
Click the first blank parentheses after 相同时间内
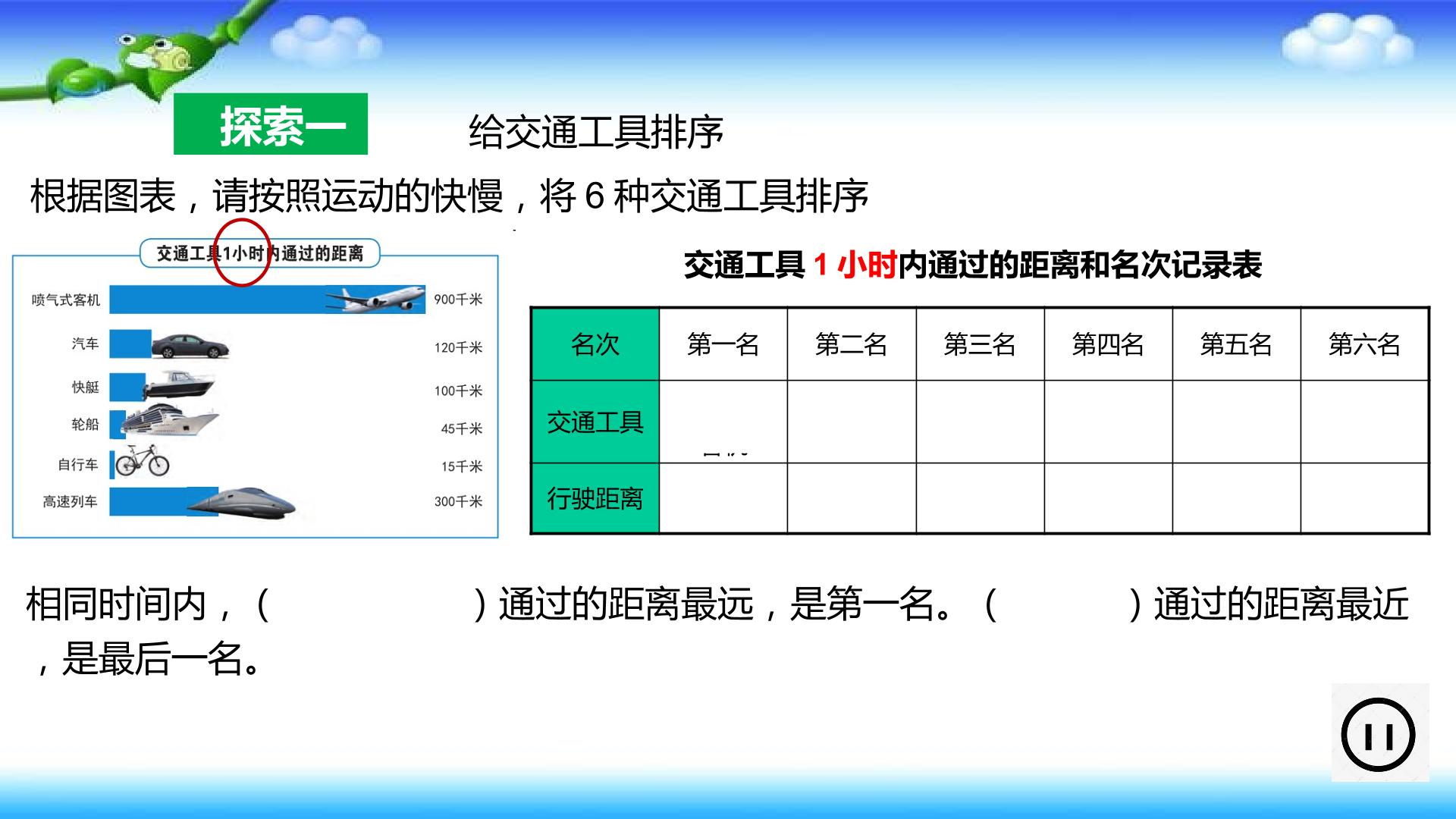372,604
